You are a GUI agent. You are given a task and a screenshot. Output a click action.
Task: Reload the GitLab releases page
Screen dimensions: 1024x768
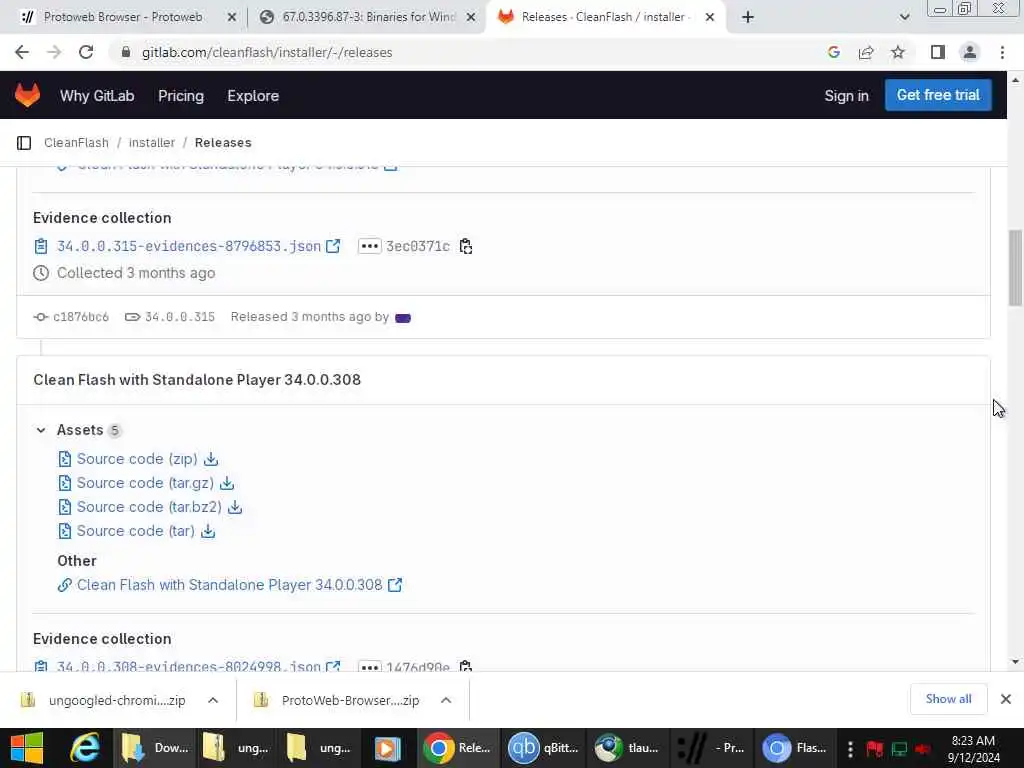point(86,52)
